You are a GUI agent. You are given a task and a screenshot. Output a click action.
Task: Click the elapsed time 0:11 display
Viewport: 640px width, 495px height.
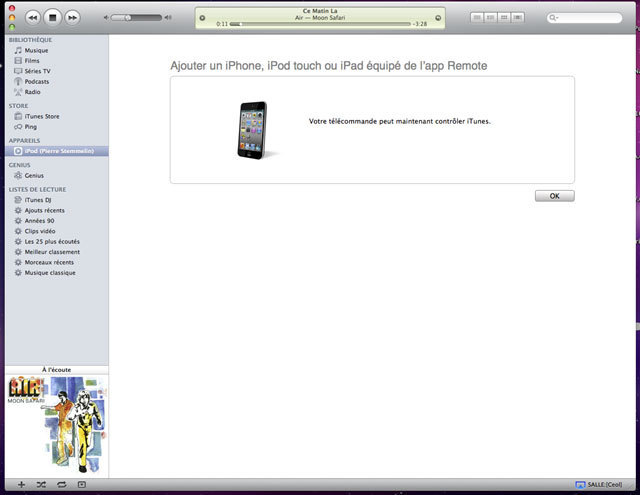[222, 24]
